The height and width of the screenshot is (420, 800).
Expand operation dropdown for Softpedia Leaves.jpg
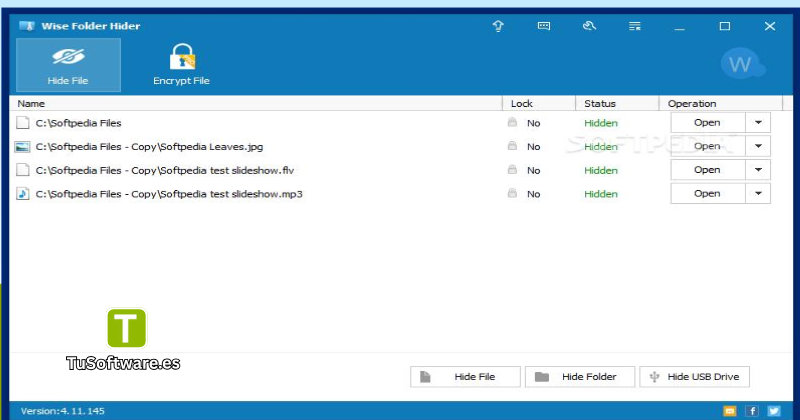tap(758, 146)
